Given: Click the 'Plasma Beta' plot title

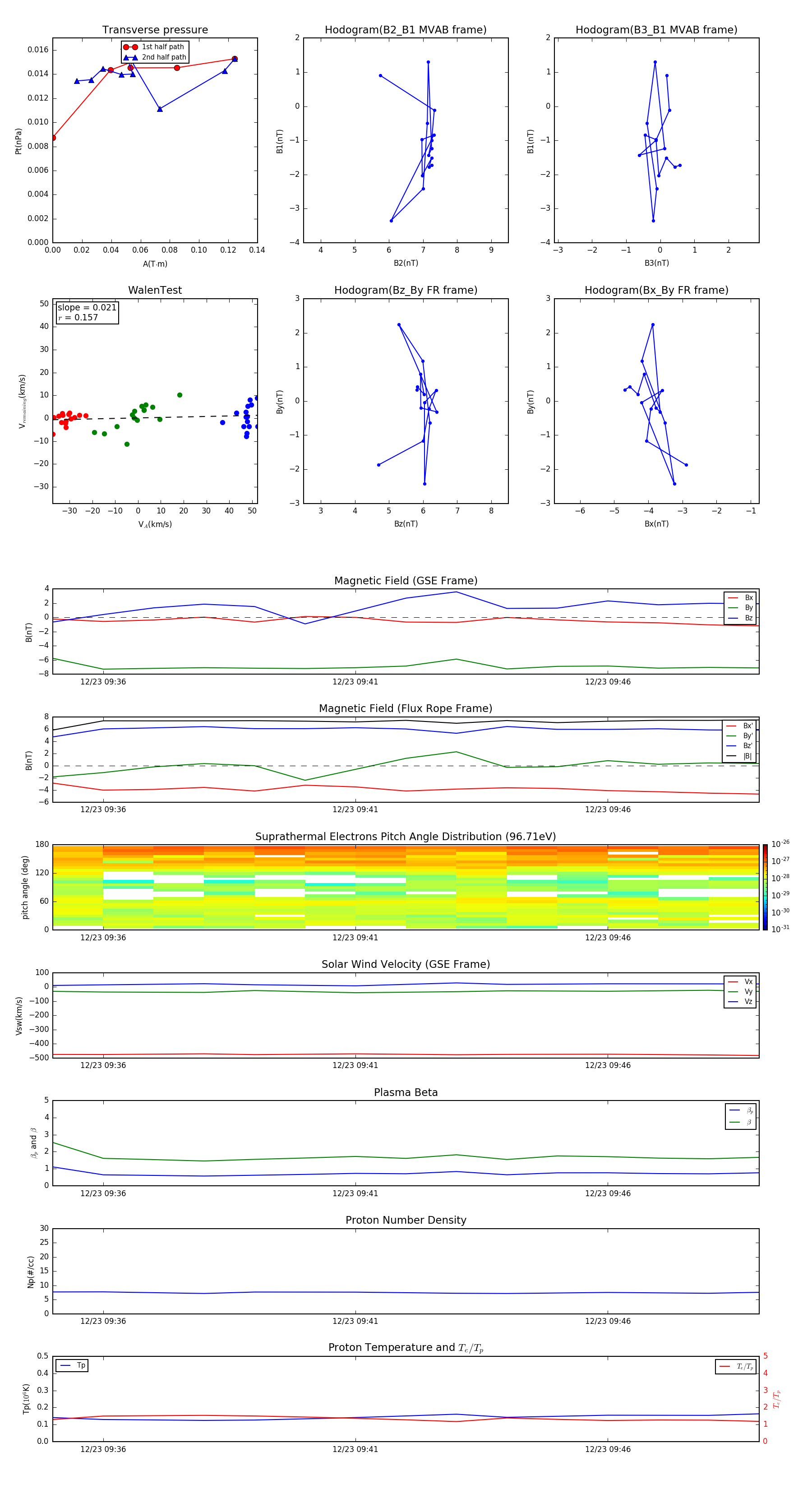Looking at the screenshot, I should [406, 1092].
